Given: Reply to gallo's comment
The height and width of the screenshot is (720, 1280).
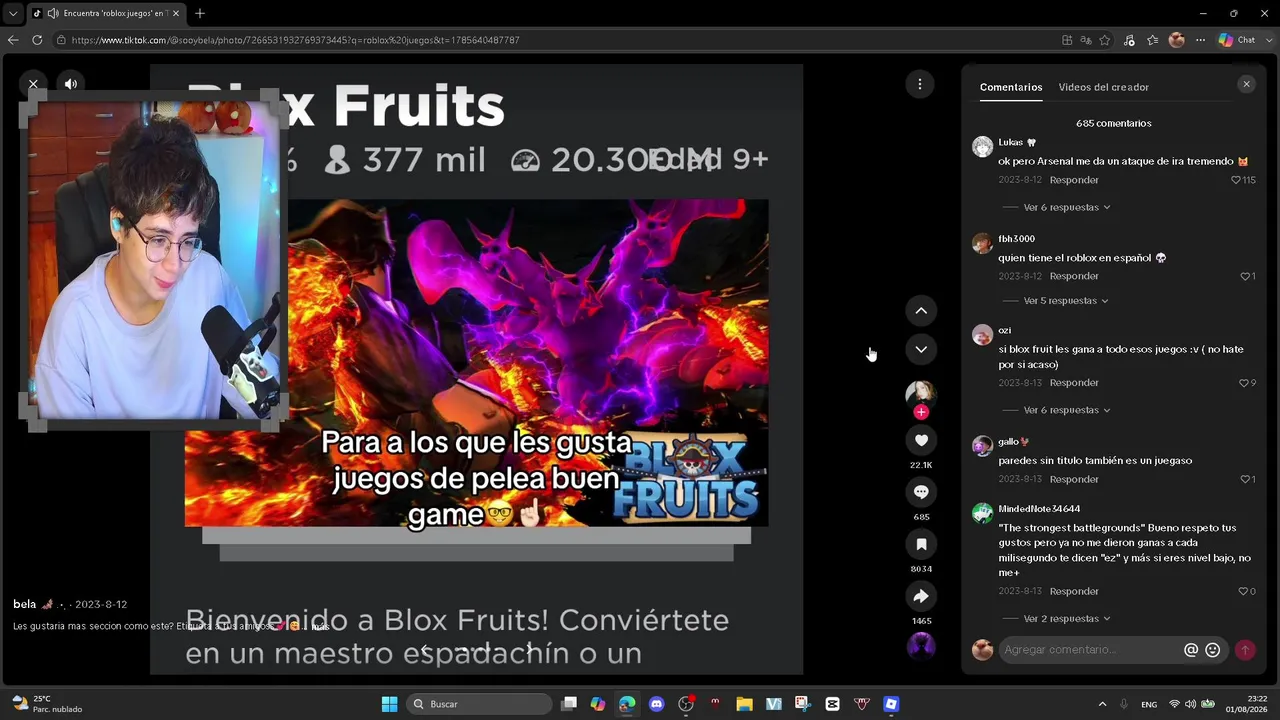Looking at the screenshot, I should [x=1074, y=479].
